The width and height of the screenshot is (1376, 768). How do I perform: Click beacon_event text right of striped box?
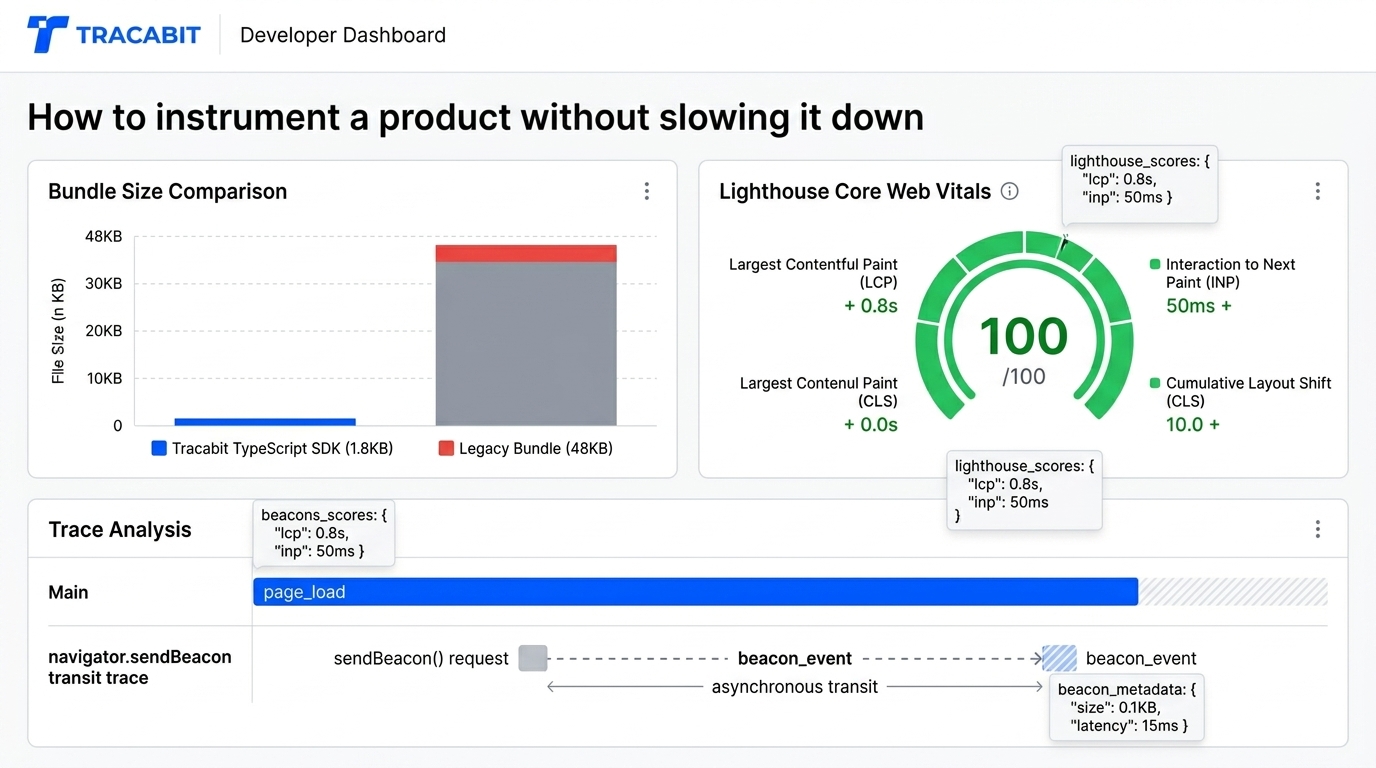(1141, 658)
